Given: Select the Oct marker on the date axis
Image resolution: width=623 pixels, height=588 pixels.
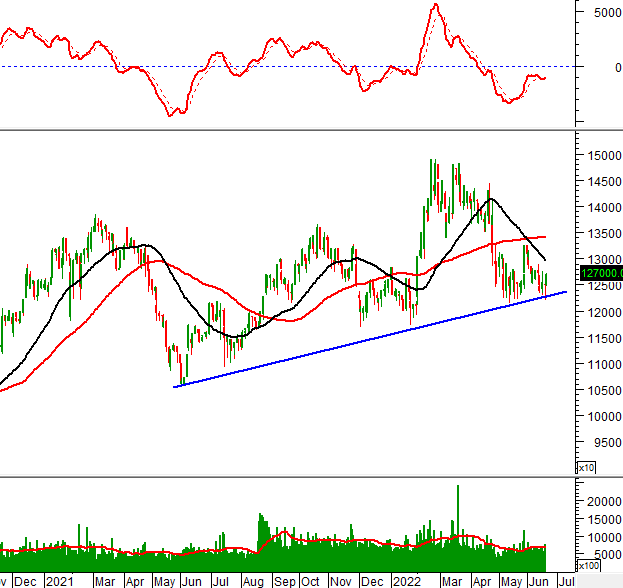Looking at the screenshot, I should pyautogui.click(x=311, y=580).
